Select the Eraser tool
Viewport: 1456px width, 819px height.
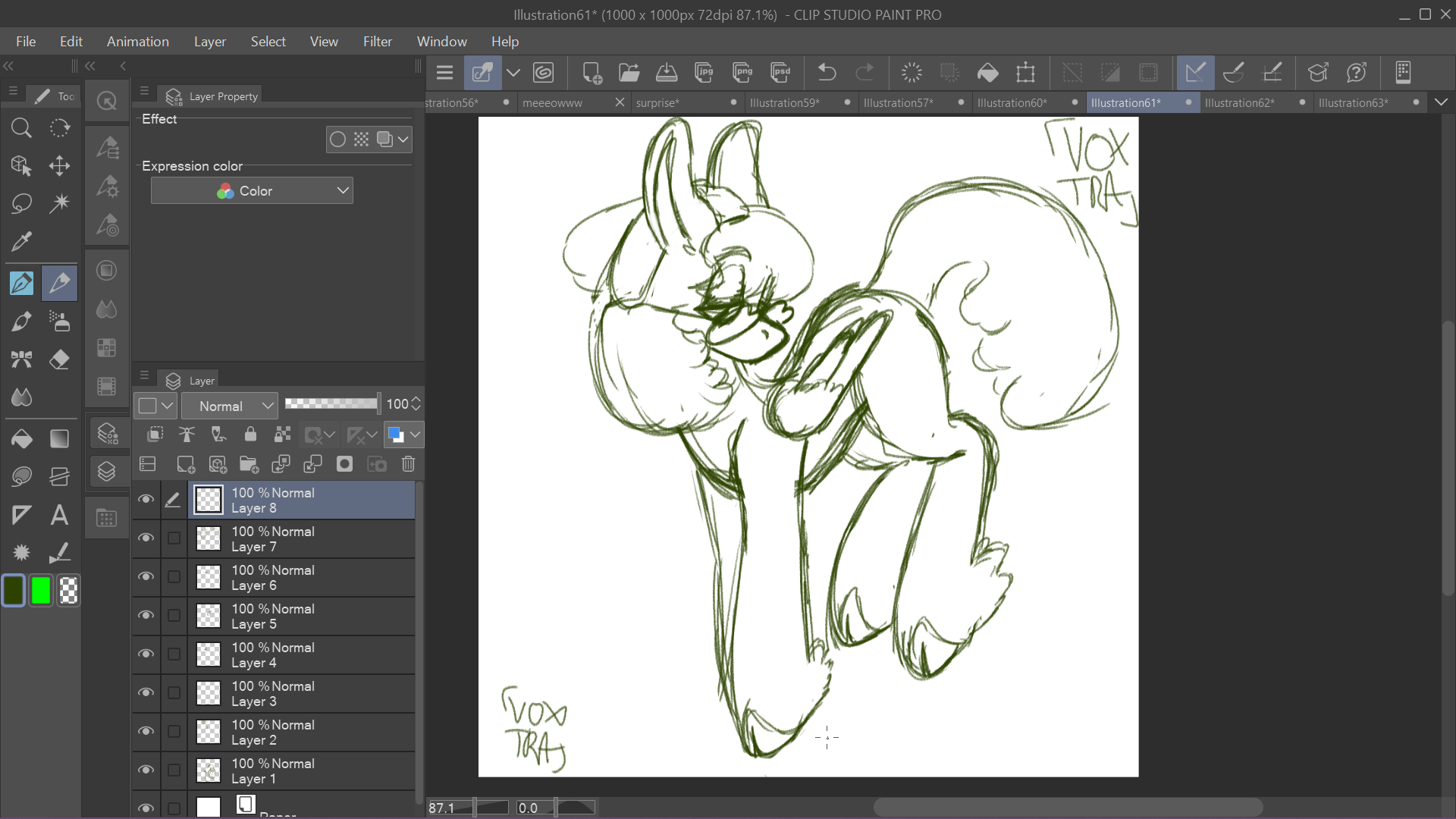tap(59, 359)
